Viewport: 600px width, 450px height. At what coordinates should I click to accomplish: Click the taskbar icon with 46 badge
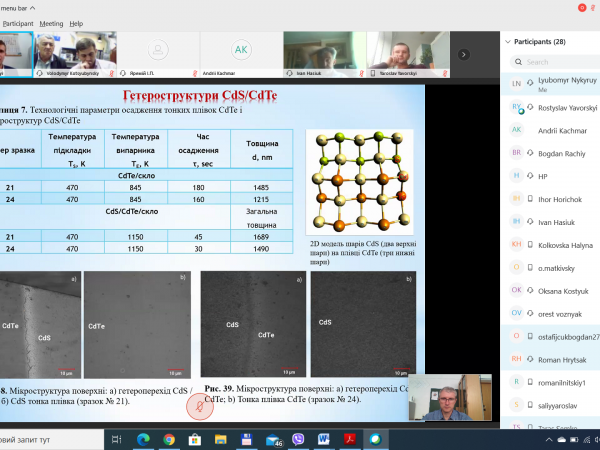pos(273,439)
